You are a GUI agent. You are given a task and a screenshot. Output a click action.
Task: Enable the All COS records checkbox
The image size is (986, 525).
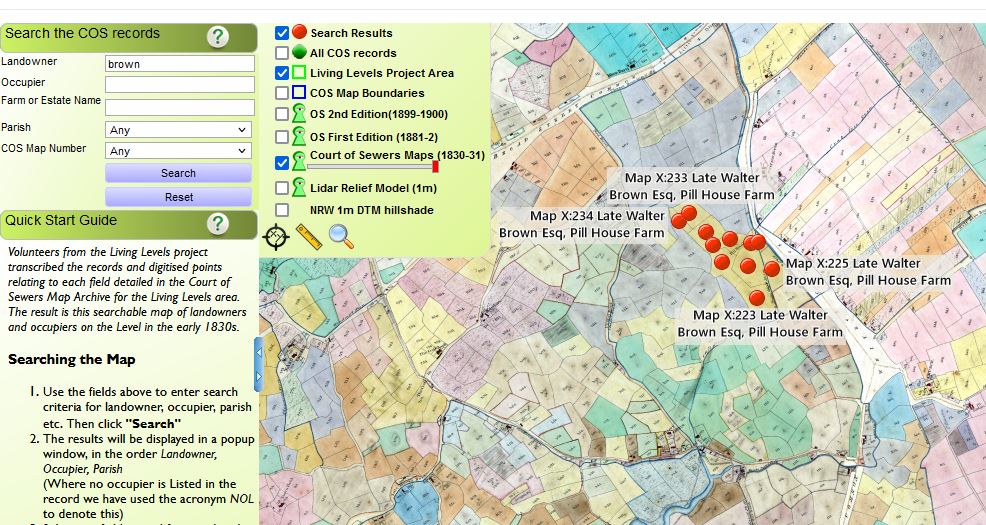coord(282,53)
